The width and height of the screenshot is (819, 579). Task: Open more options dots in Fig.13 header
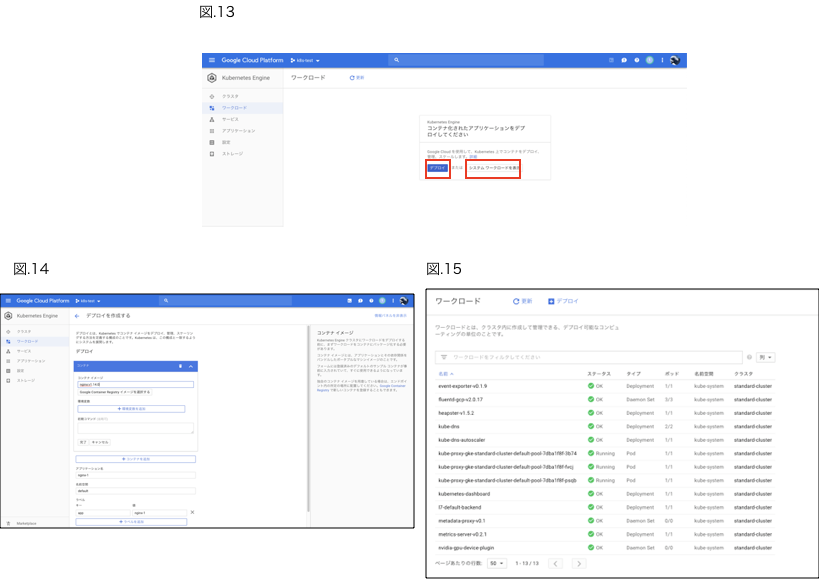point(662,60)
